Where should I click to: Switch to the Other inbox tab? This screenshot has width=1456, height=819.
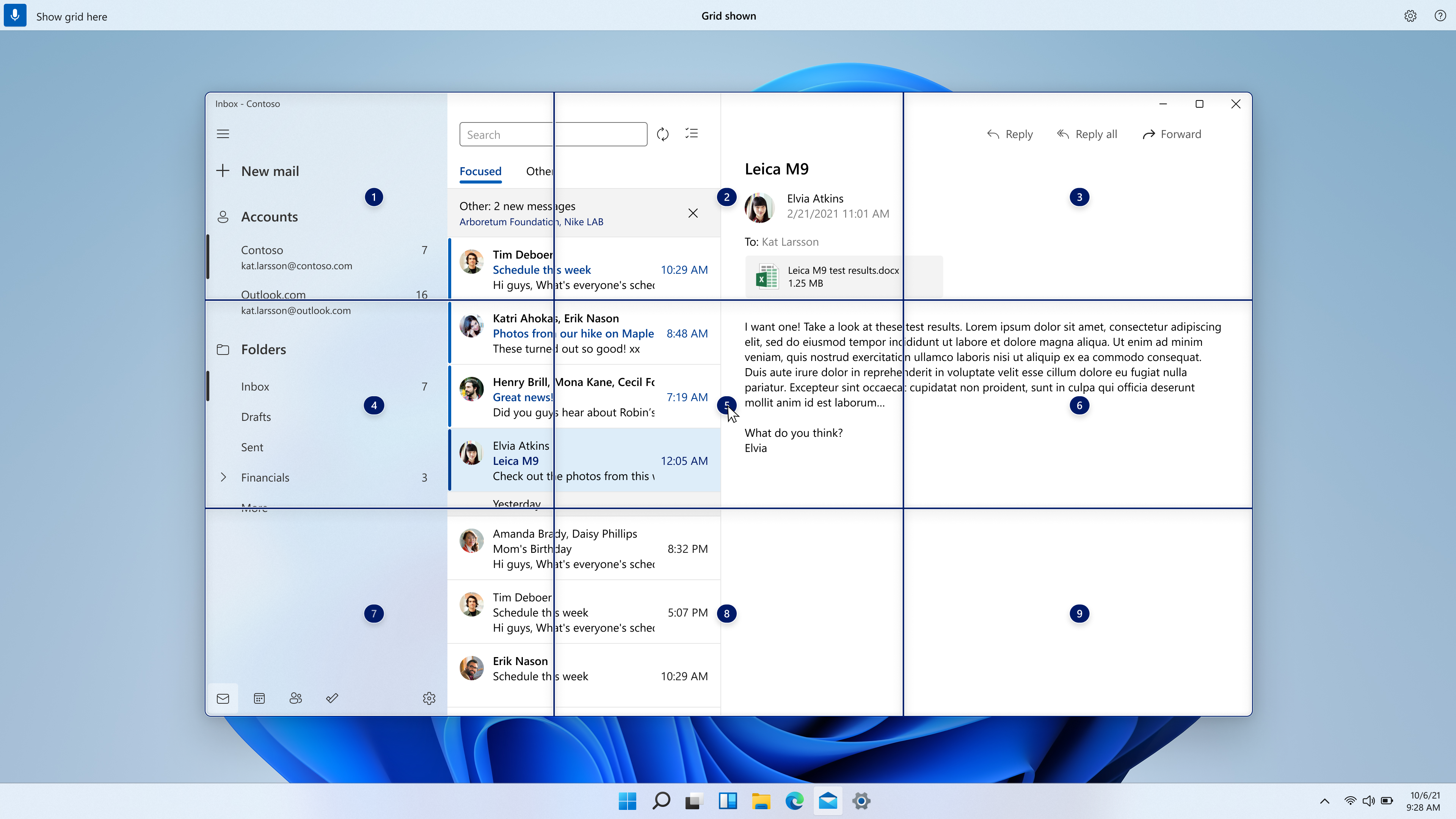pos(540,171)
